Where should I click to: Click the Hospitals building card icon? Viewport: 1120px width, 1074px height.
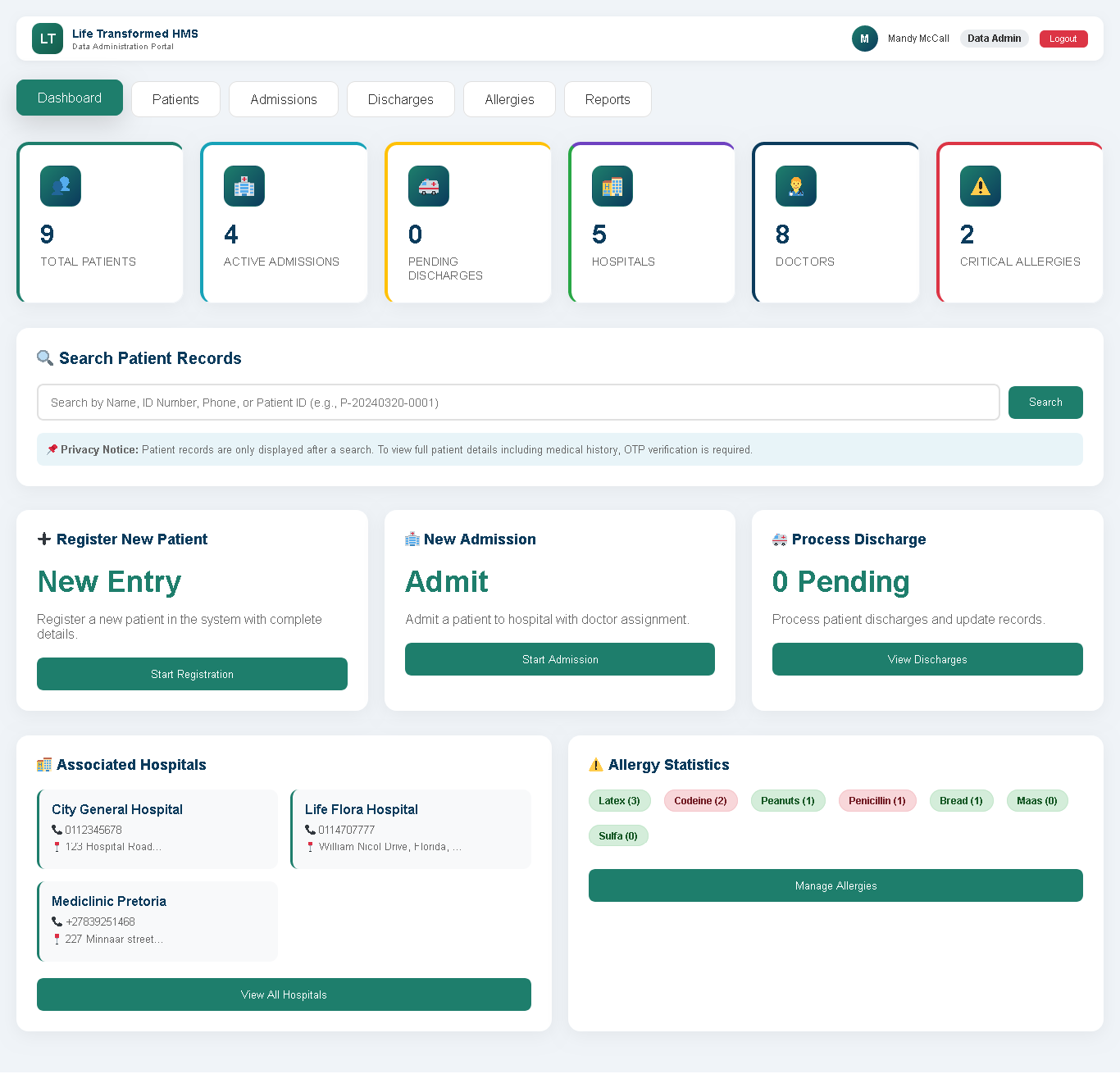tap(612, 186)
